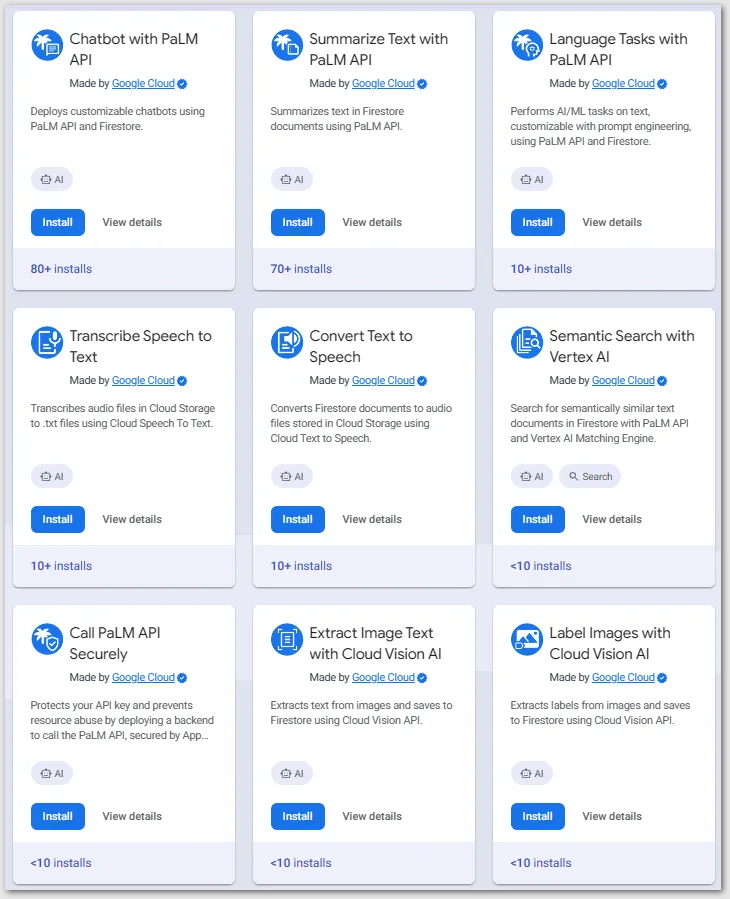Image resolution: width=730 pixels, height=899 pixels.
Task: Open Google Cloud link on Language Tasks card
Action: point(623,84)
